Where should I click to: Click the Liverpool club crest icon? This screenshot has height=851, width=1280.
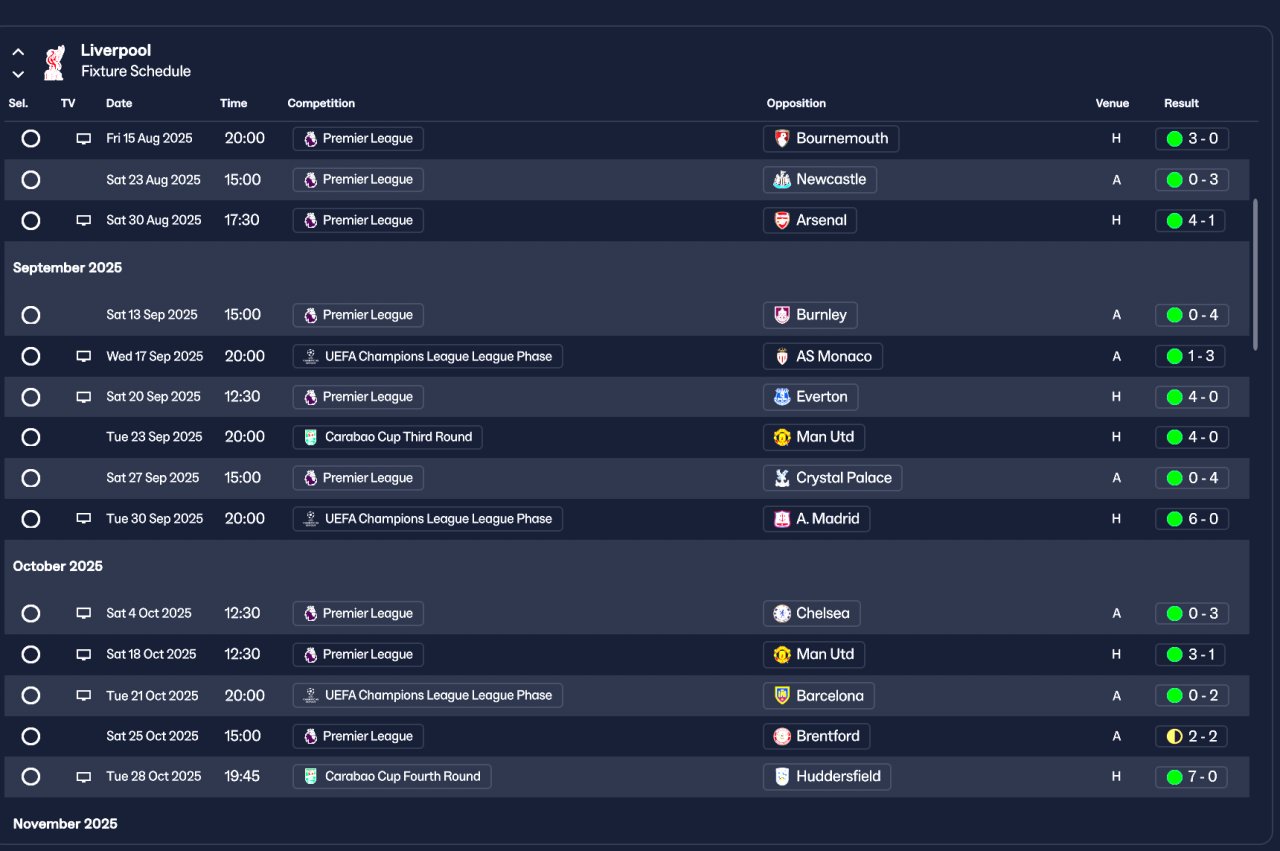[54, 61]
